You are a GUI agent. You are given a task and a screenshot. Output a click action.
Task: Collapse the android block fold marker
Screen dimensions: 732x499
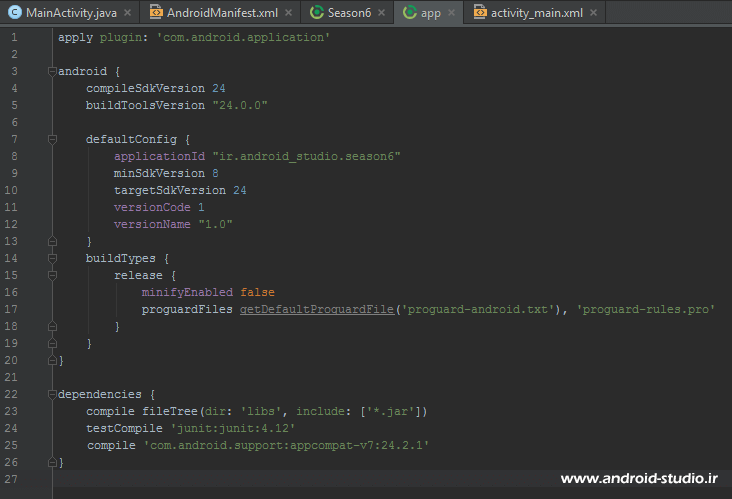(x=50, y=72)
